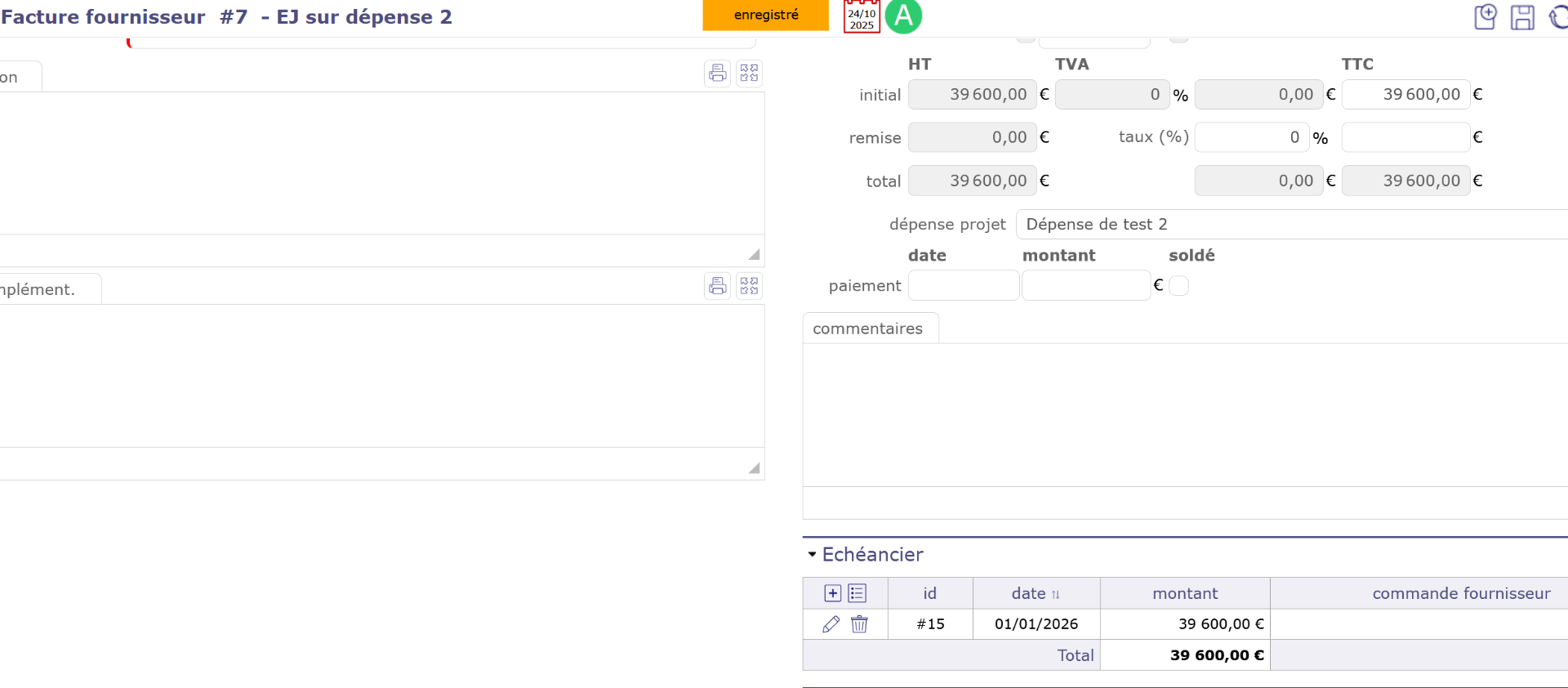Screen dimensions: 1568x688
Task: Click the paiement date input field
Action: [x=963, y=285]
